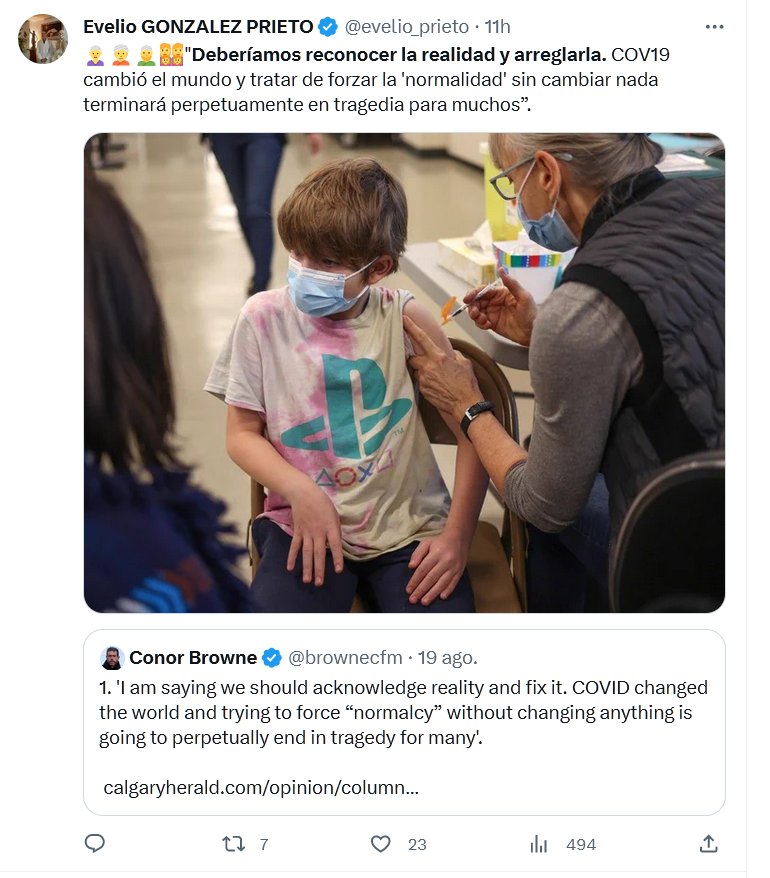Image resolution: width=770 pixels, height=878 pixels.
Task: Click Conor Browne's blue verified badge
Action: pyautogui.click(x=271, y=658)
